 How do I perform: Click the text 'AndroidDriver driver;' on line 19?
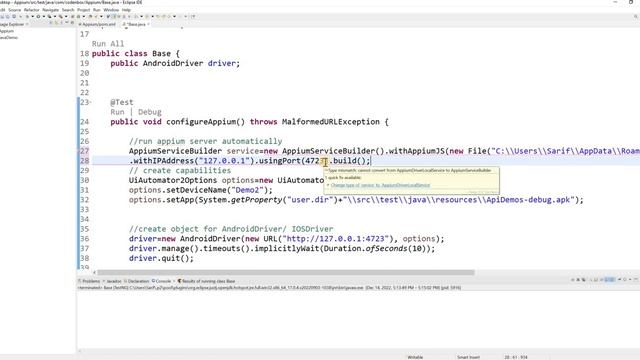[x=191, y=63]
